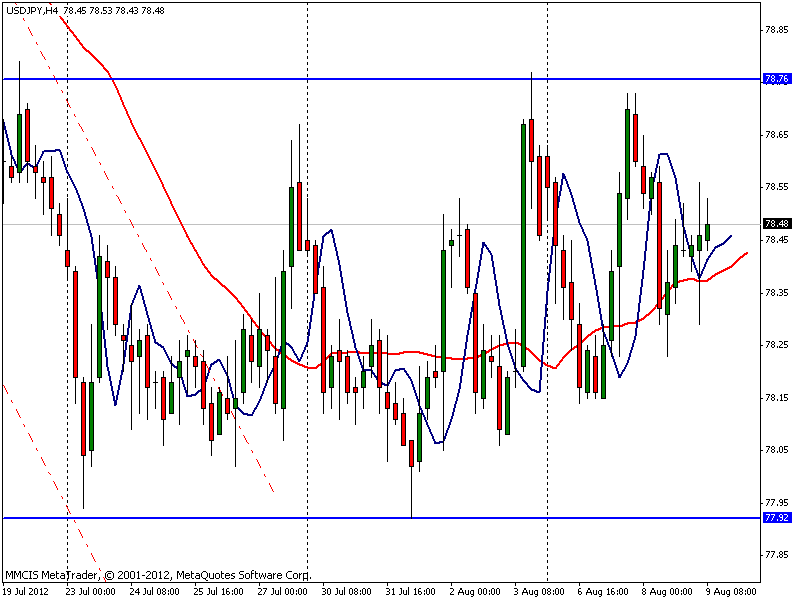800x600 pixels.
Task: Click the 30 Jul 08:00 time label
Action: pos(346,591)
